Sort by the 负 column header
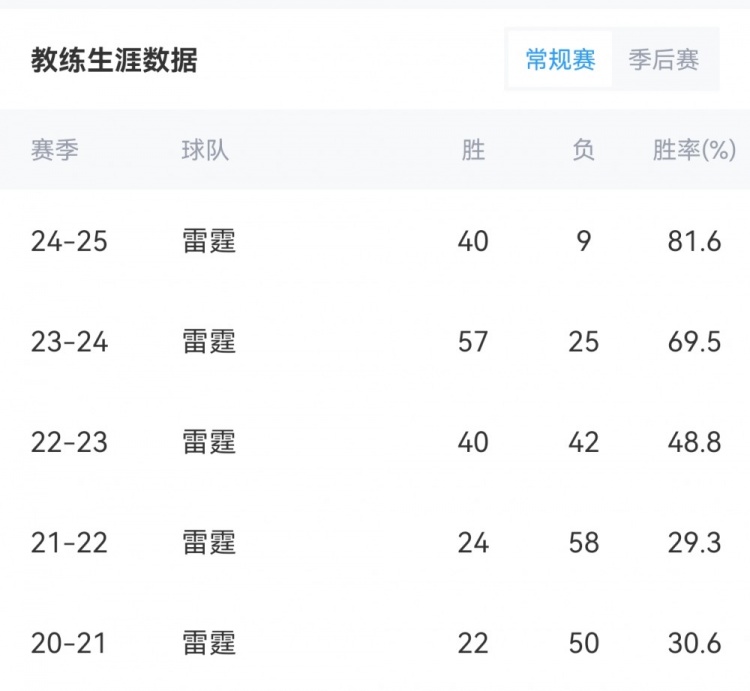The width and height of the screenshot is (750, 691). coord(583,150)
